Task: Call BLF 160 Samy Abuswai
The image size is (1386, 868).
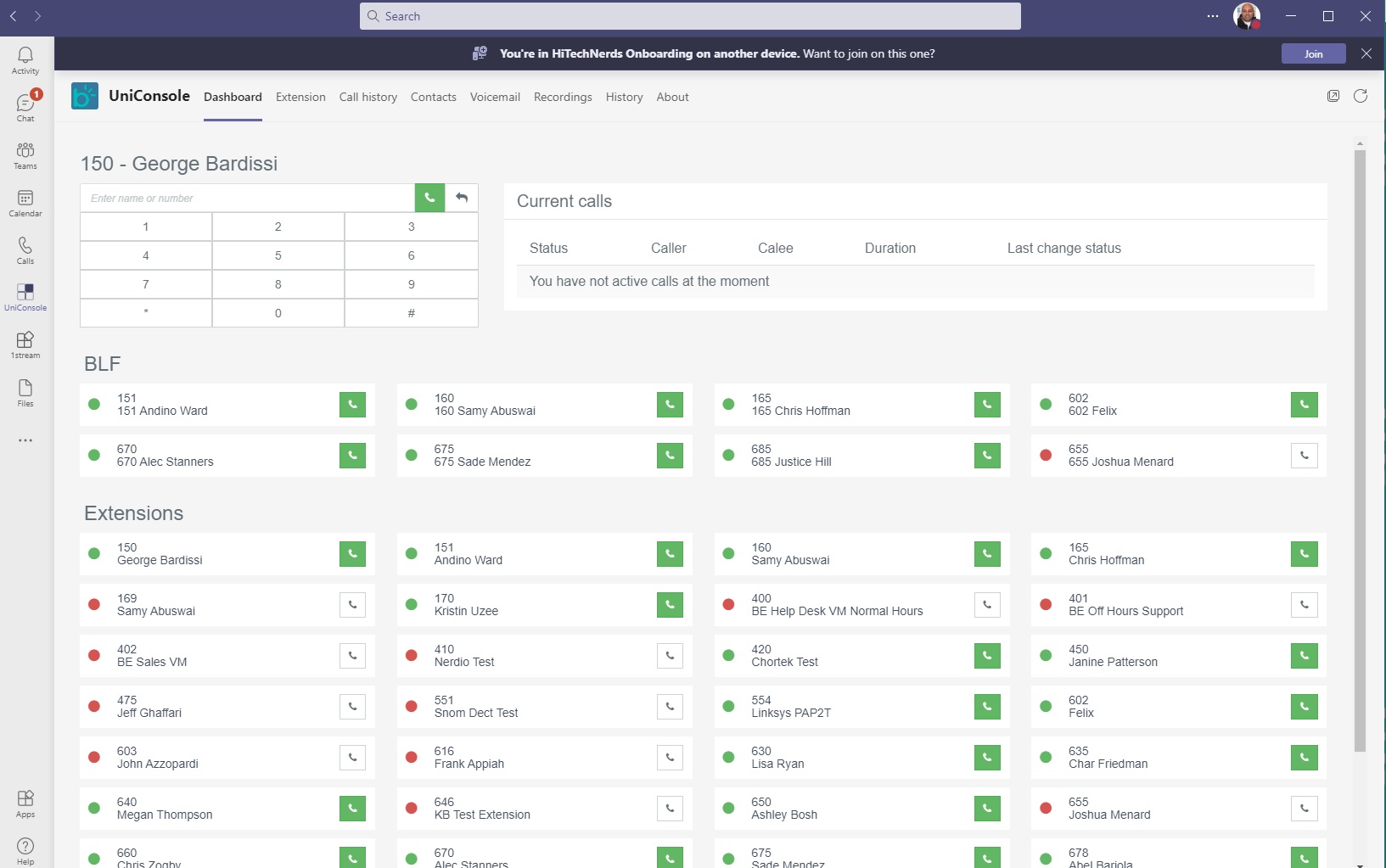Action: [670, 405]
